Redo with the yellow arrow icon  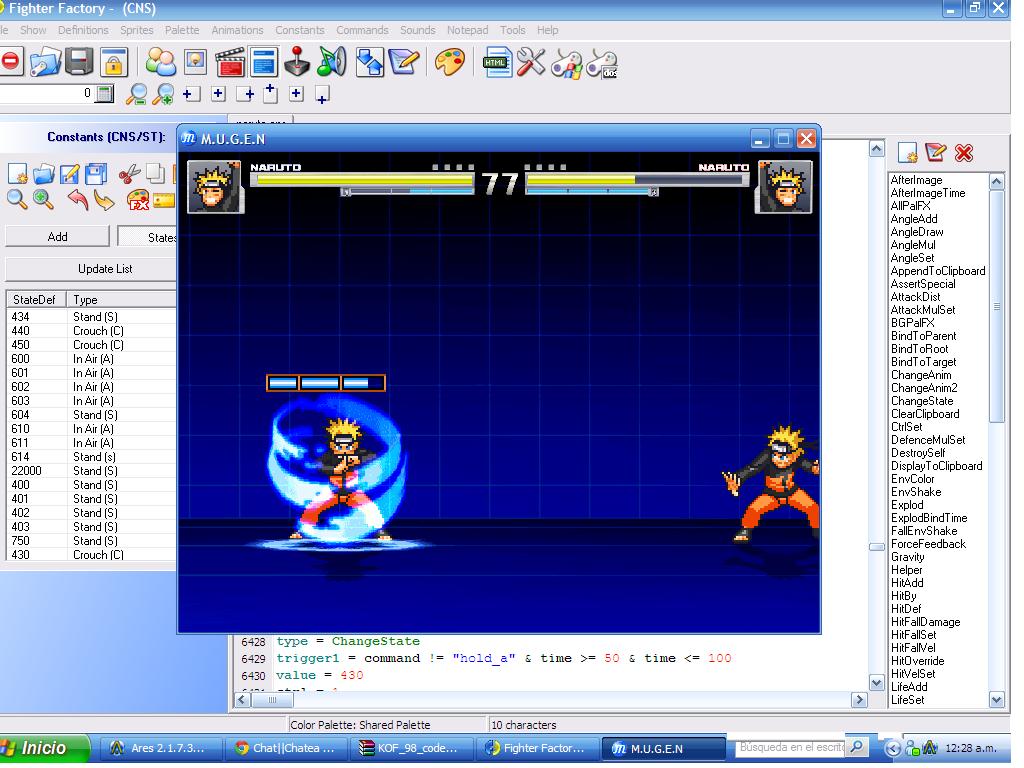point(104,199)
